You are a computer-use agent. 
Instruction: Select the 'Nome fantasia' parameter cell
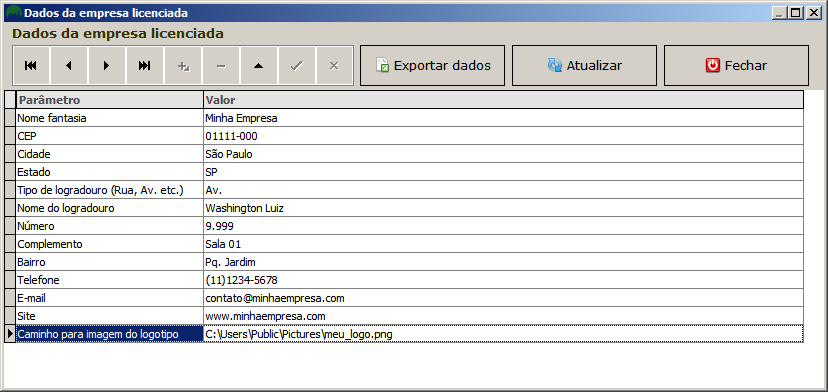coord(110,118)
